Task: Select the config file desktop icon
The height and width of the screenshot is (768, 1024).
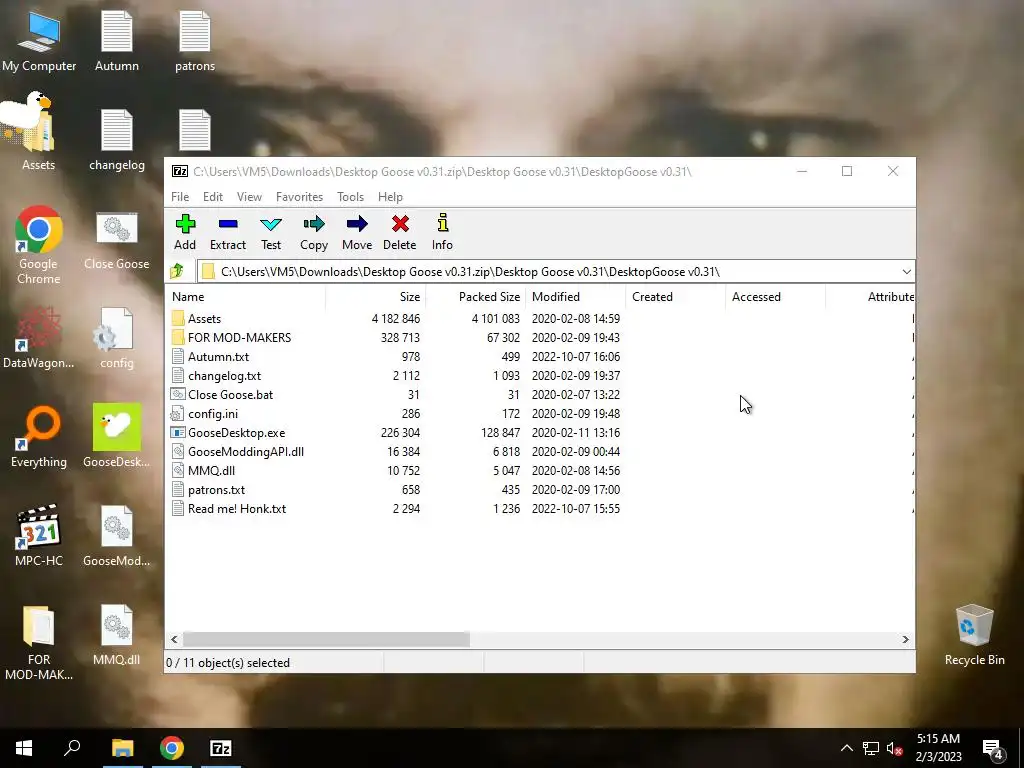Action: (x=117, y=338)
